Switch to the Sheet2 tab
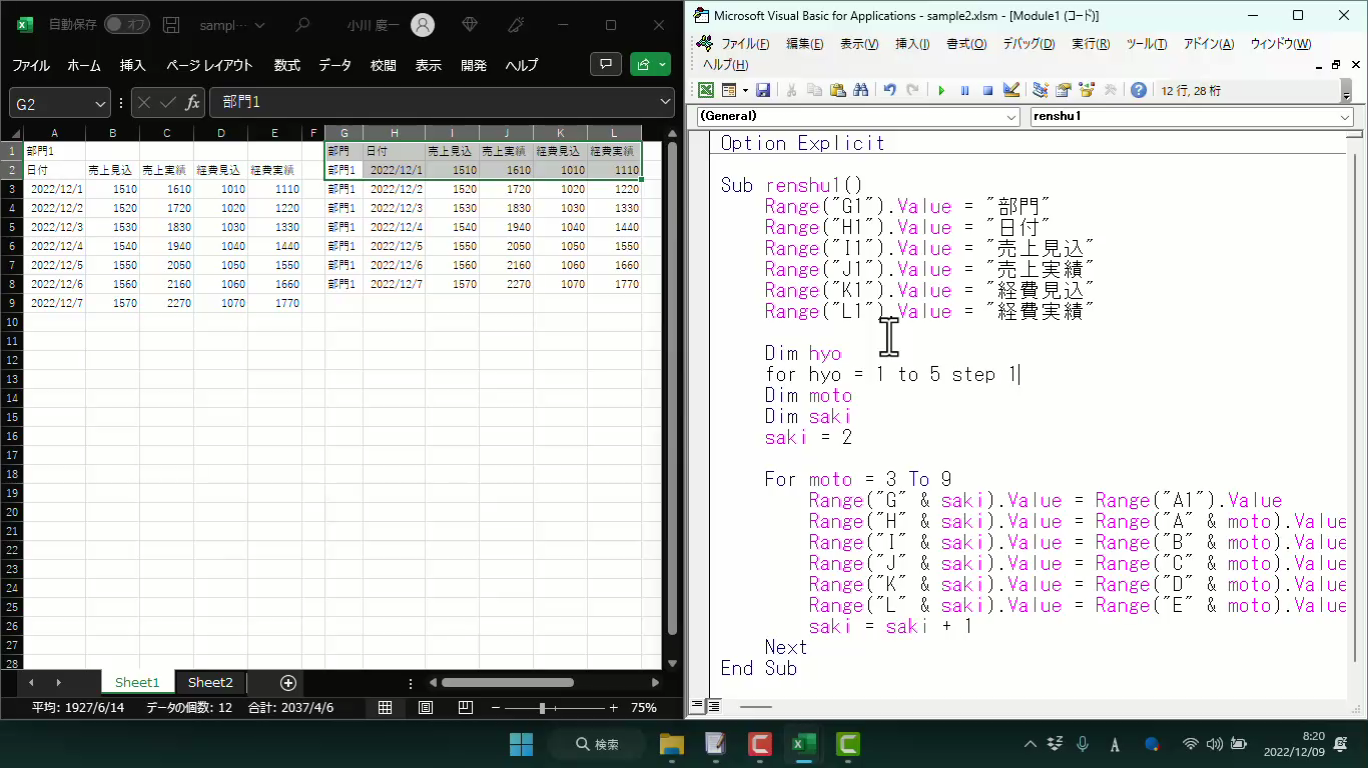 [x=210, y=682]
